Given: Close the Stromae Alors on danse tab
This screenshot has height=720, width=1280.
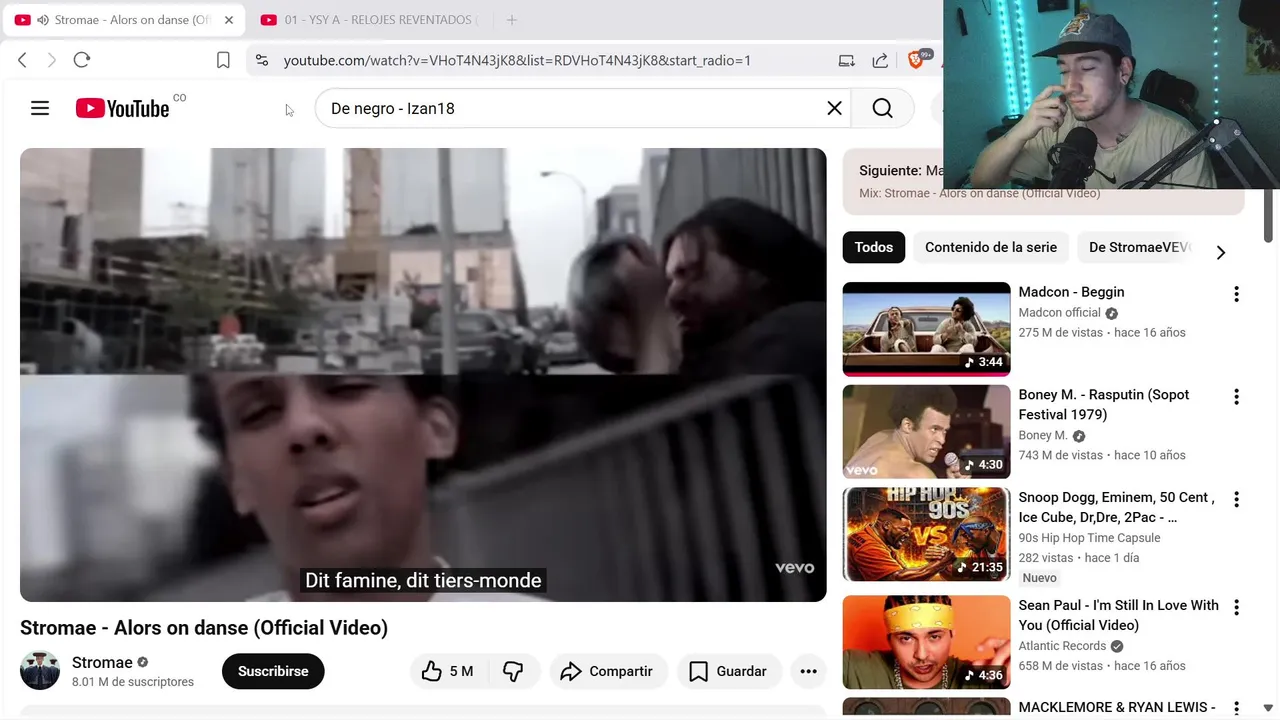Looking at the screenshot, I should coord(229,20).
